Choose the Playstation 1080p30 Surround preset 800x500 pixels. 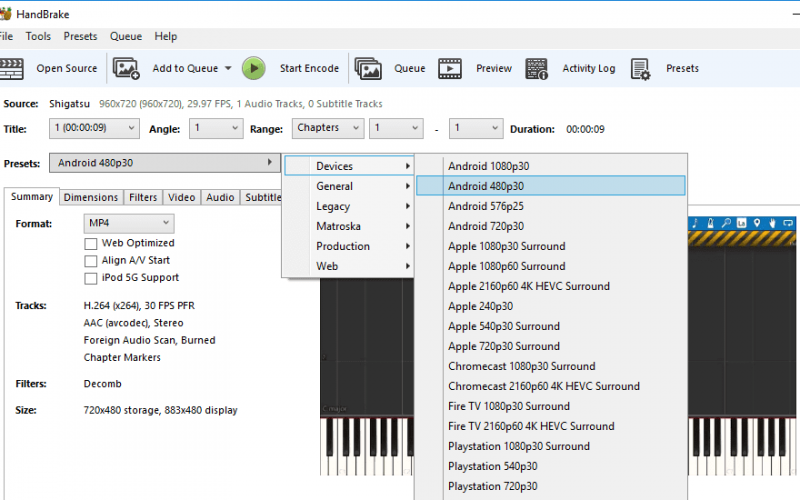click(551, 446)
